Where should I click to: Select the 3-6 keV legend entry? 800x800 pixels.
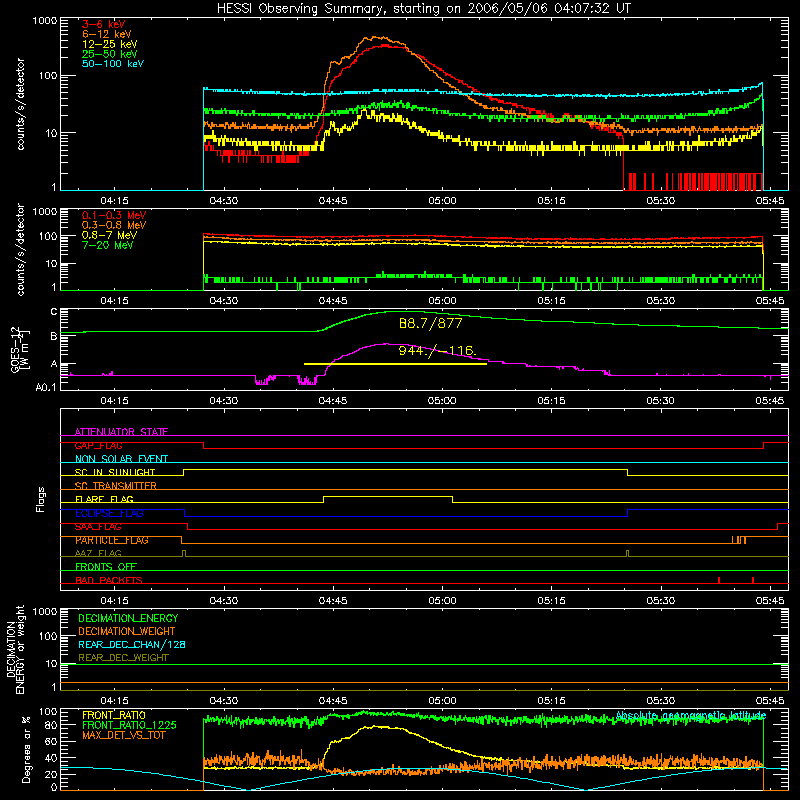click(x=104, y=24)
